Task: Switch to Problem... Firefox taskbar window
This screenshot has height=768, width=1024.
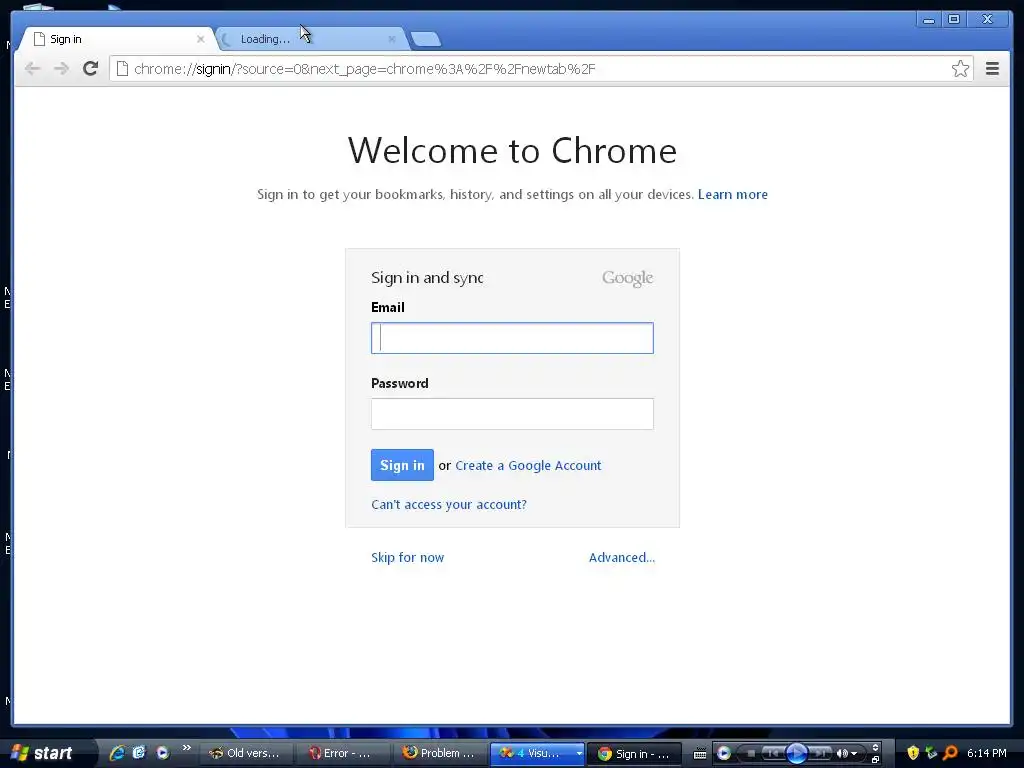Action: point(440,753)
